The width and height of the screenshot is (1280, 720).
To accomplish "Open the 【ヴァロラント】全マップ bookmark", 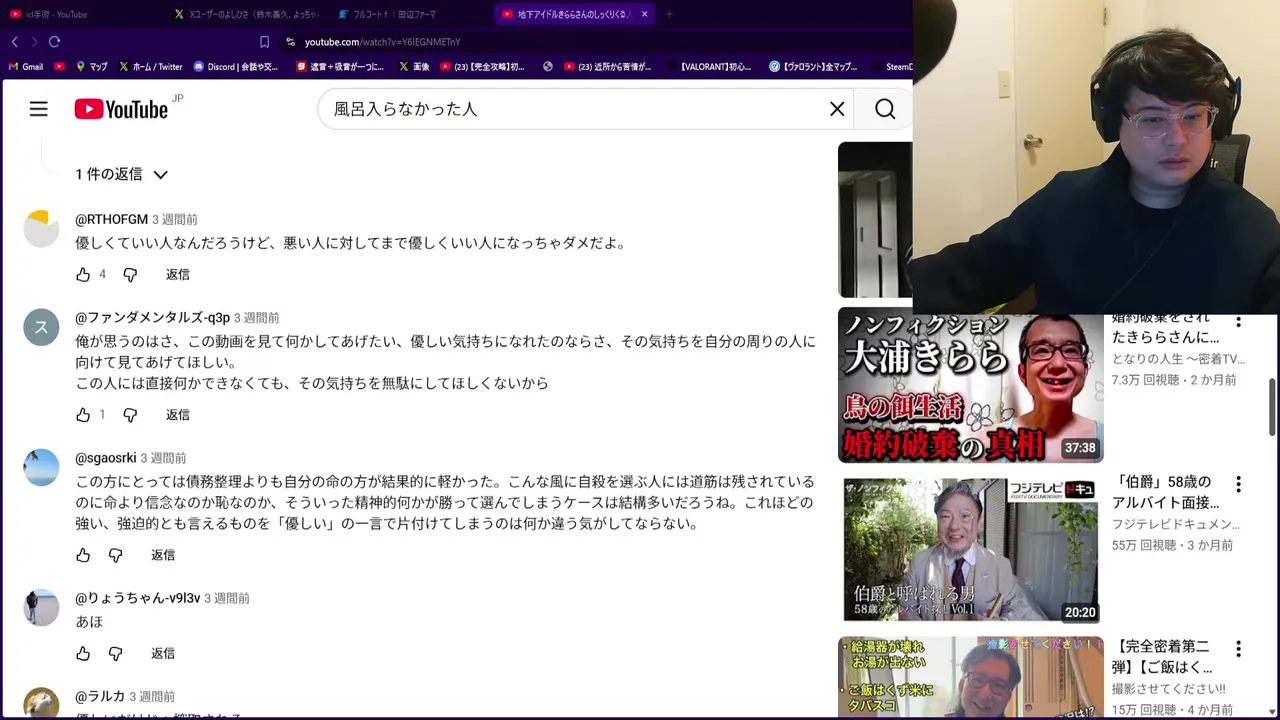I will click(814, 67).
